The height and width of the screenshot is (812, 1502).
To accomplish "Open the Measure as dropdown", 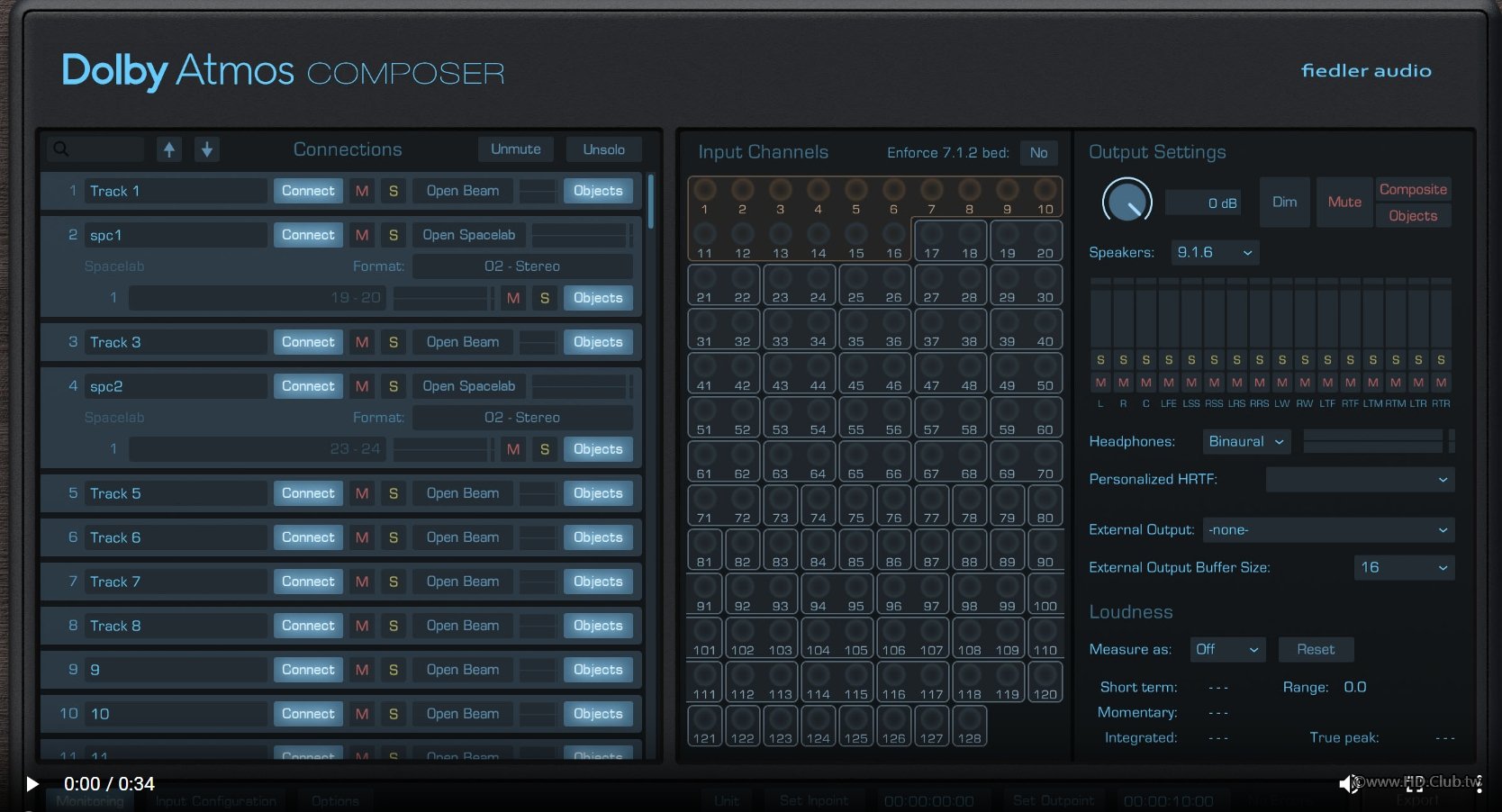I will (1227, 649).
